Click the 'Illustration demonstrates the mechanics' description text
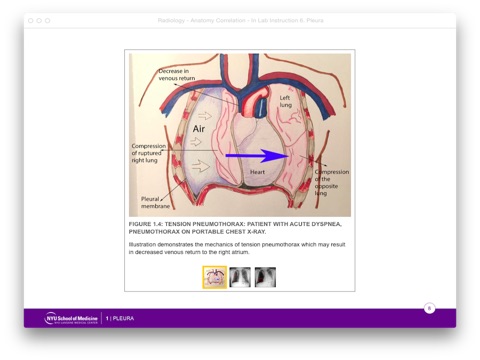480x360 pixels. coord(237,248)
